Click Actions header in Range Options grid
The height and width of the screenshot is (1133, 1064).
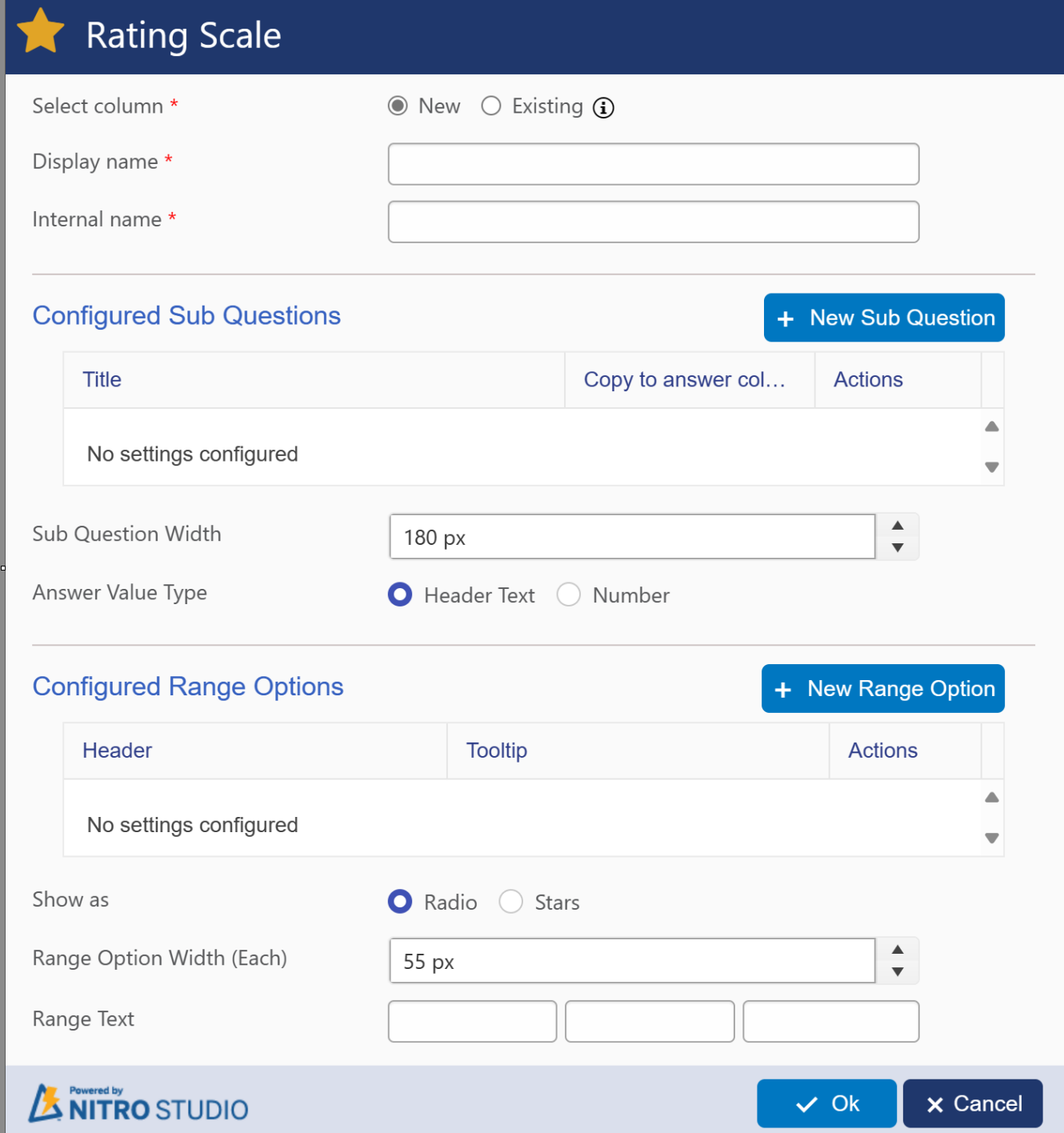(905, 751)
